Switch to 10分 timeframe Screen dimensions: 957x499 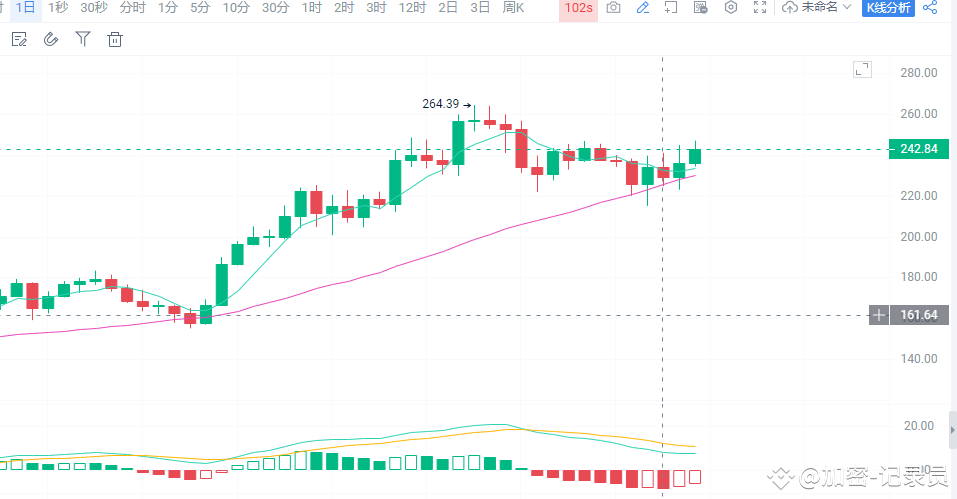[236, 8]
